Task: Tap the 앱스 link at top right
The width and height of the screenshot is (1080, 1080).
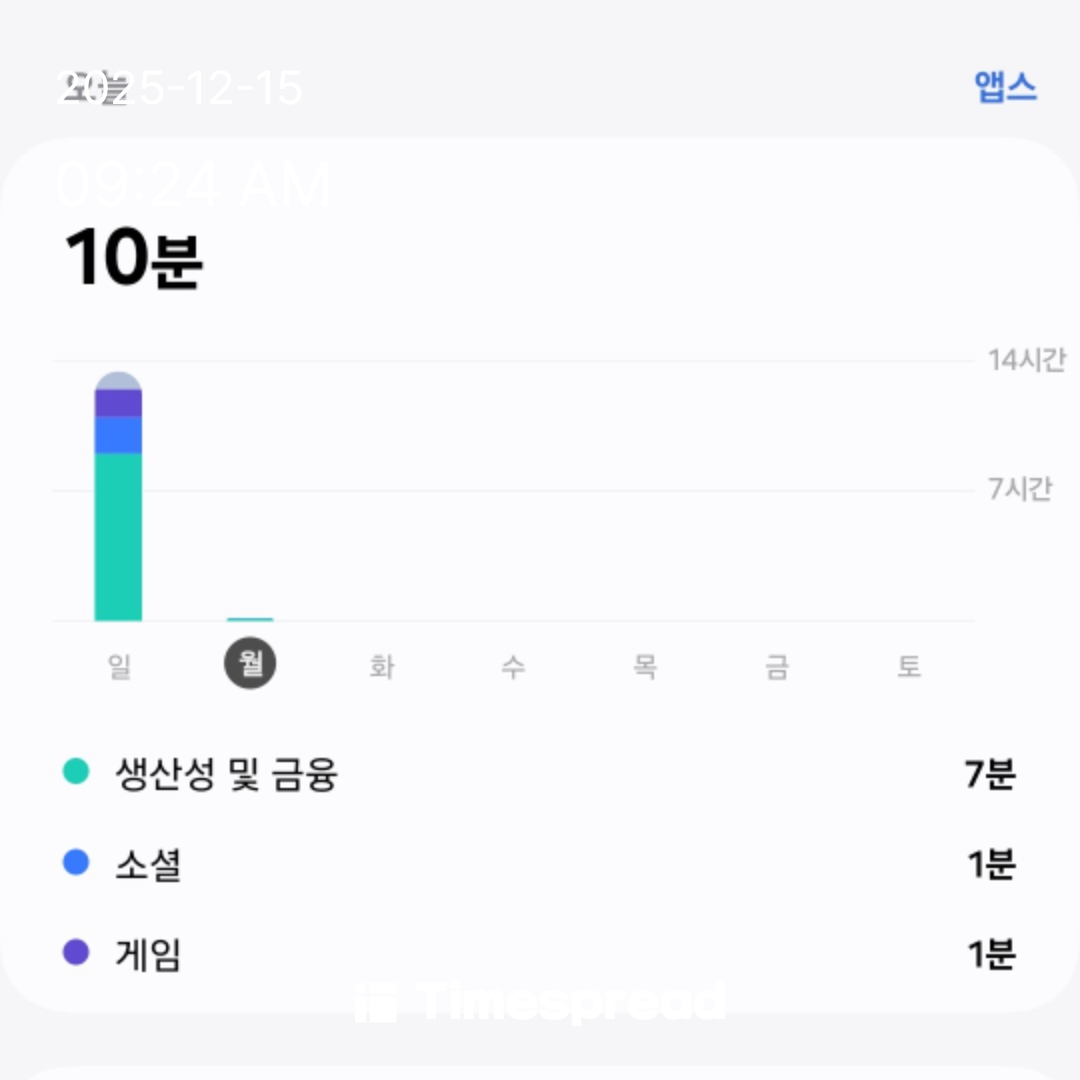Action: coord(1005,88)
